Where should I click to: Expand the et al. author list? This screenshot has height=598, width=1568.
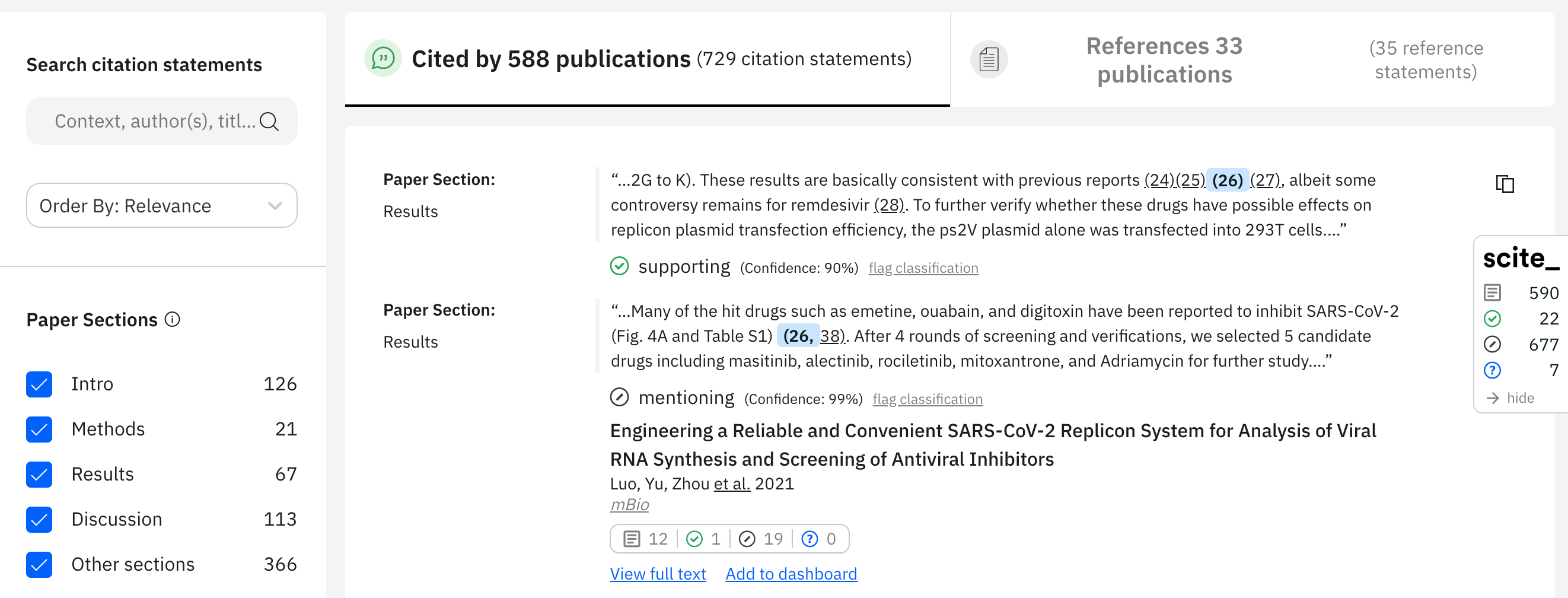(732, 484)
